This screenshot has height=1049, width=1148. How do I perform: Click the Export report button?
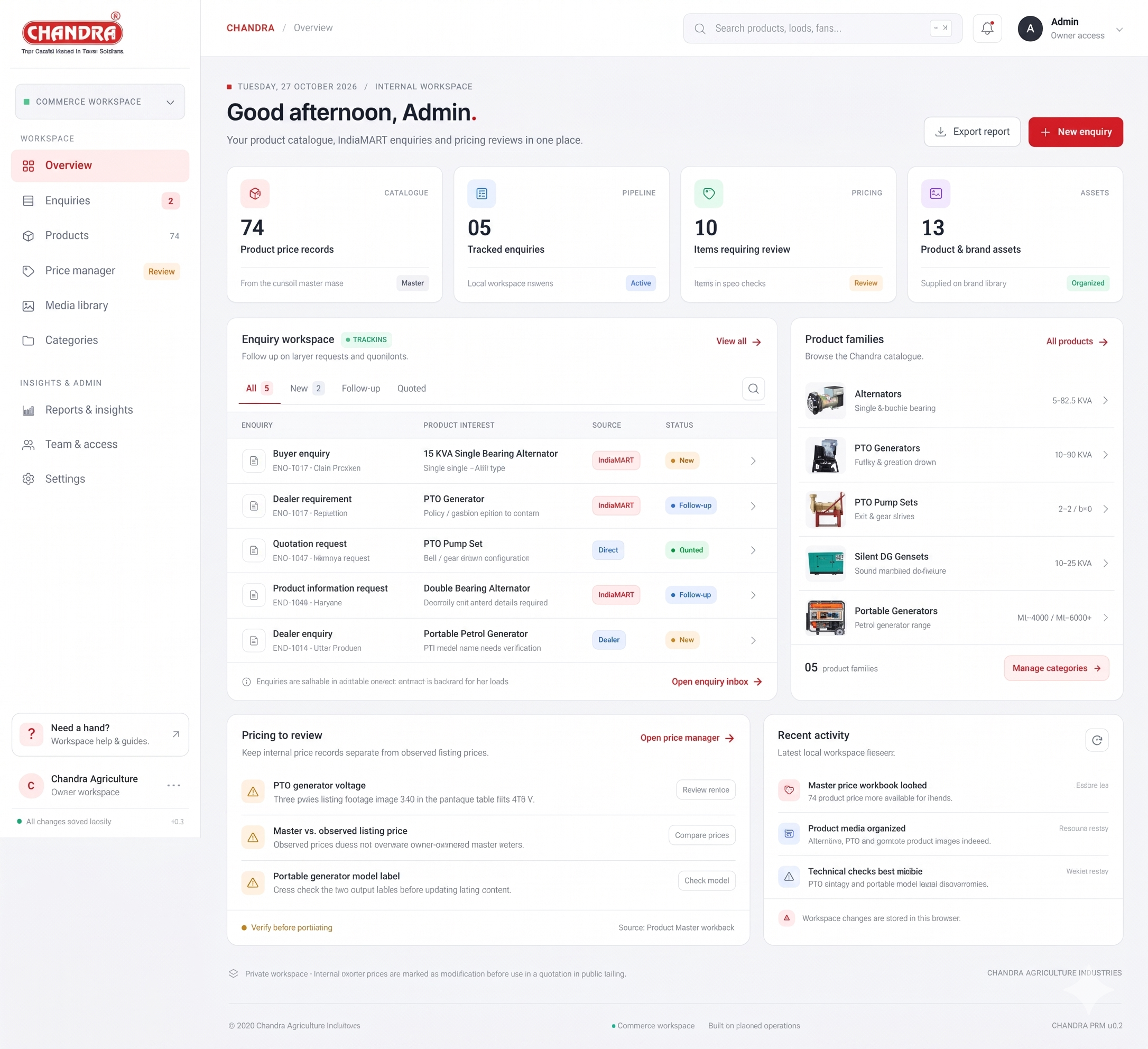[972, 132]
